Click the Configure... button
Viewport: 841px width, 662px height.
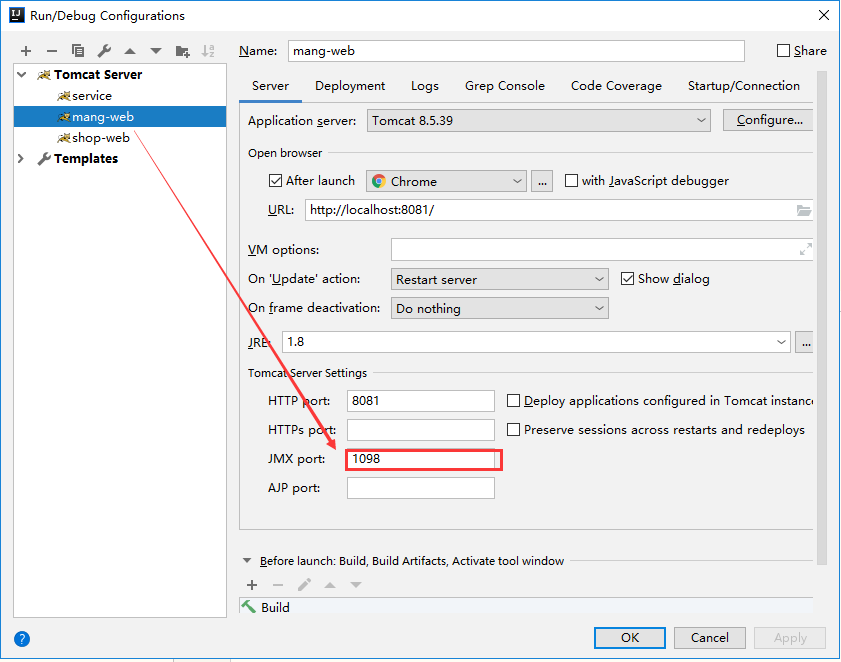coord(769,120)
